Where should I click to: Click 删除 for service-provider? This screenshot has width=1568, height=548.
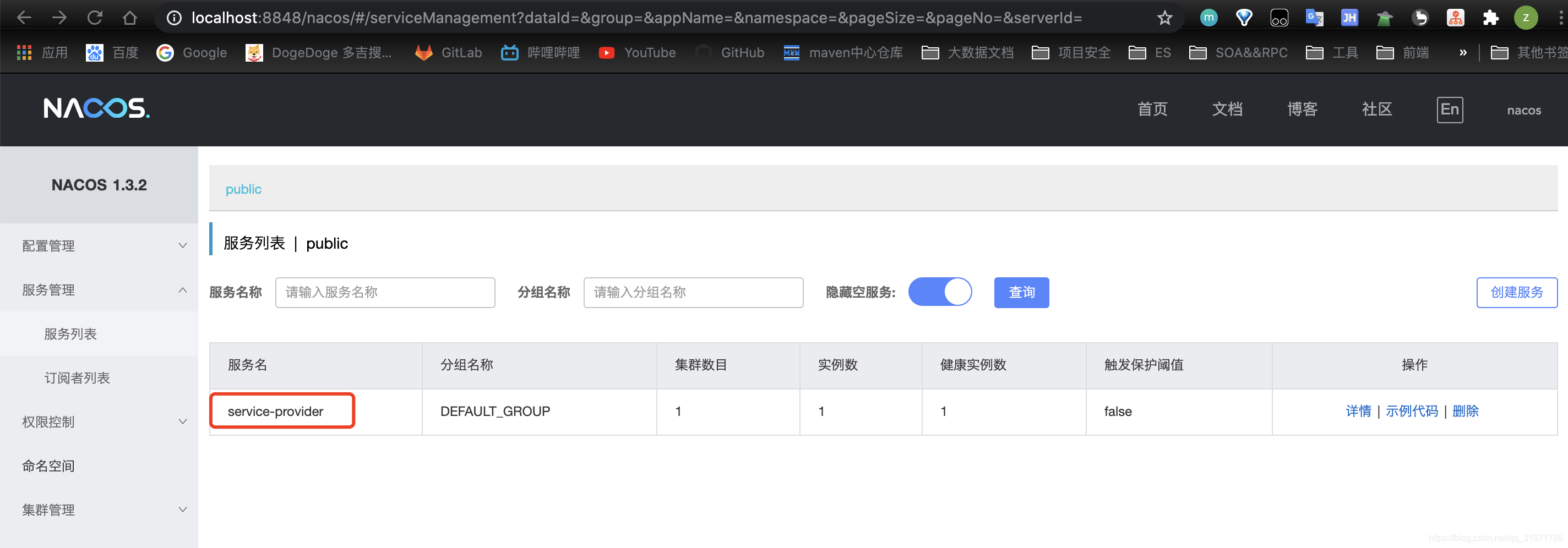[1465, 411]
